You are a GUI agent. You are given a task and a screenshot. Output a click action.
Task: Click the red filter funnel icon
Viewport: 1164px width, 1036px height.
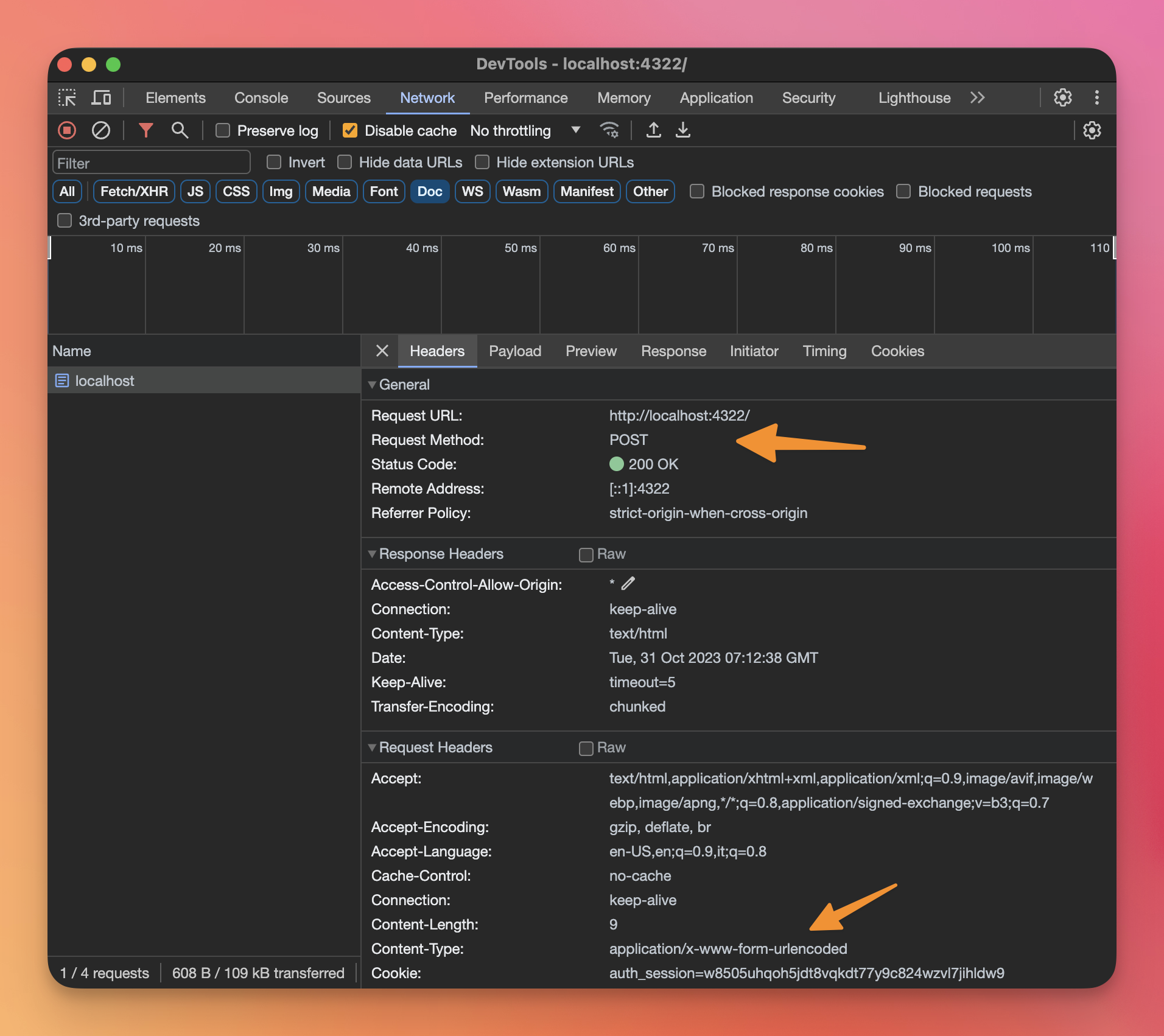coord(145,130)
